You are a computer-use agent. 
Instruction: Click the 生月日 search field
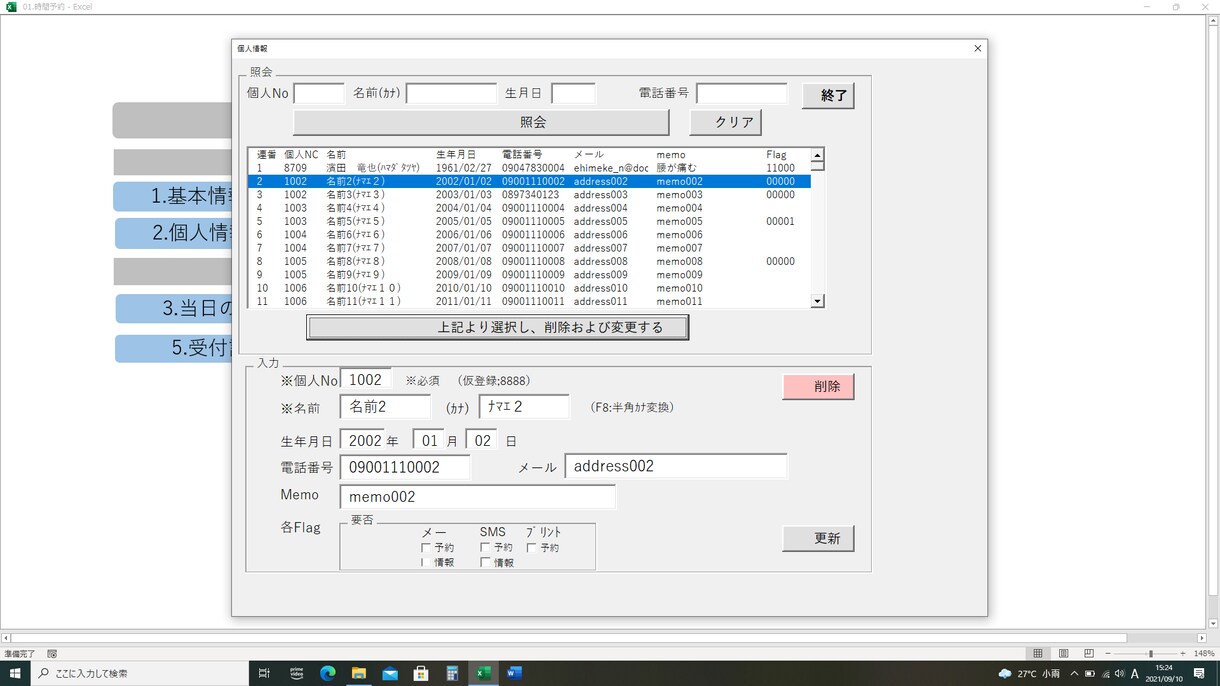tap(573, 93)
